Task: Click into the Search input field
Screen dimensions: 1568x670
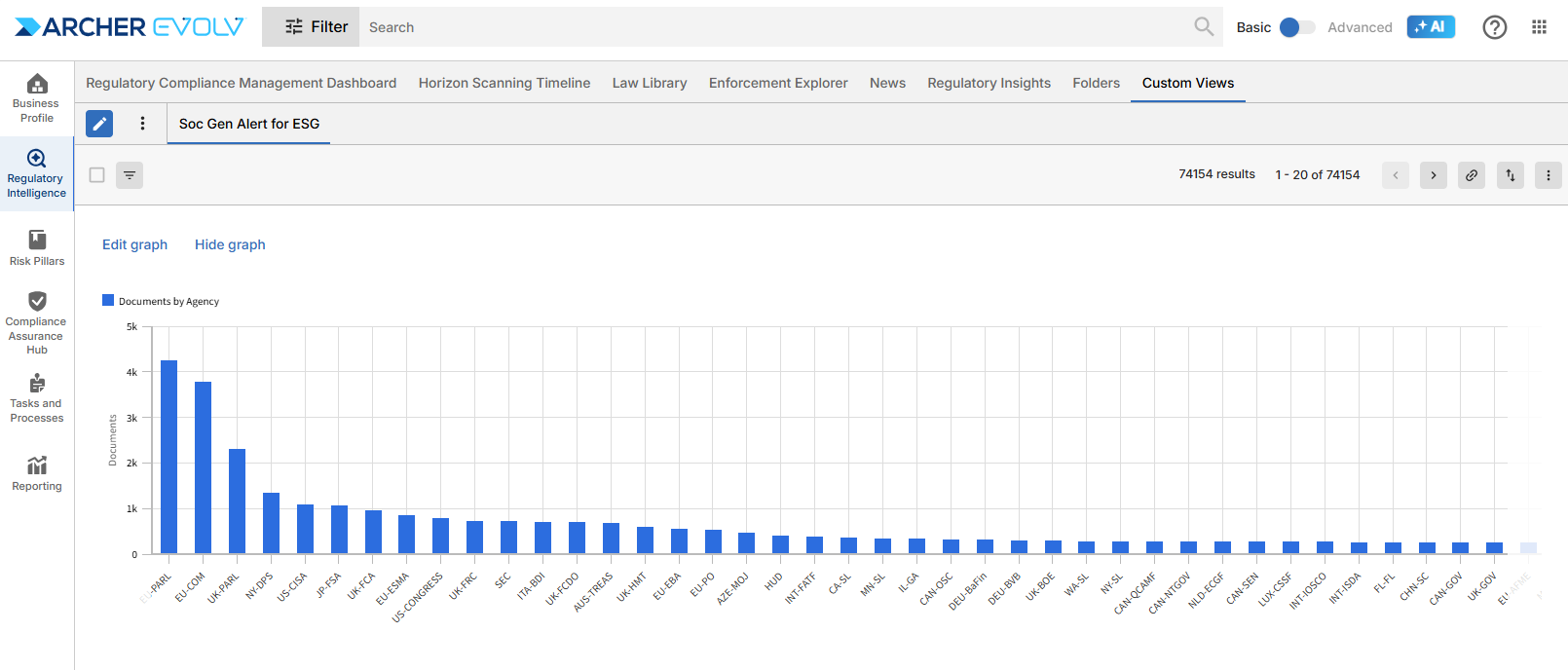Action: [774, 27]
